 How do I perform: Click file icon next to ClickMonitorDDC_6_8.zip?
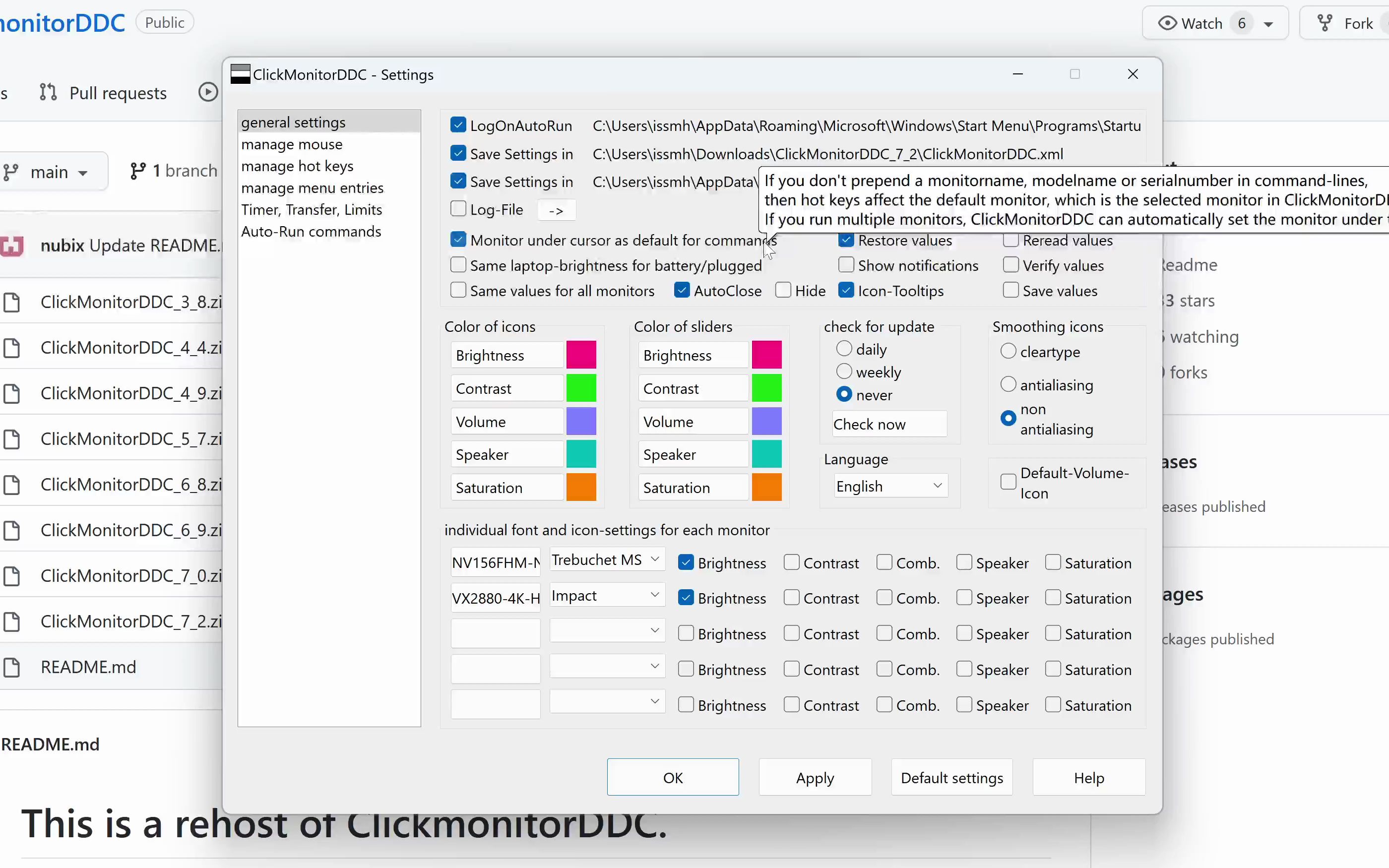11,485
